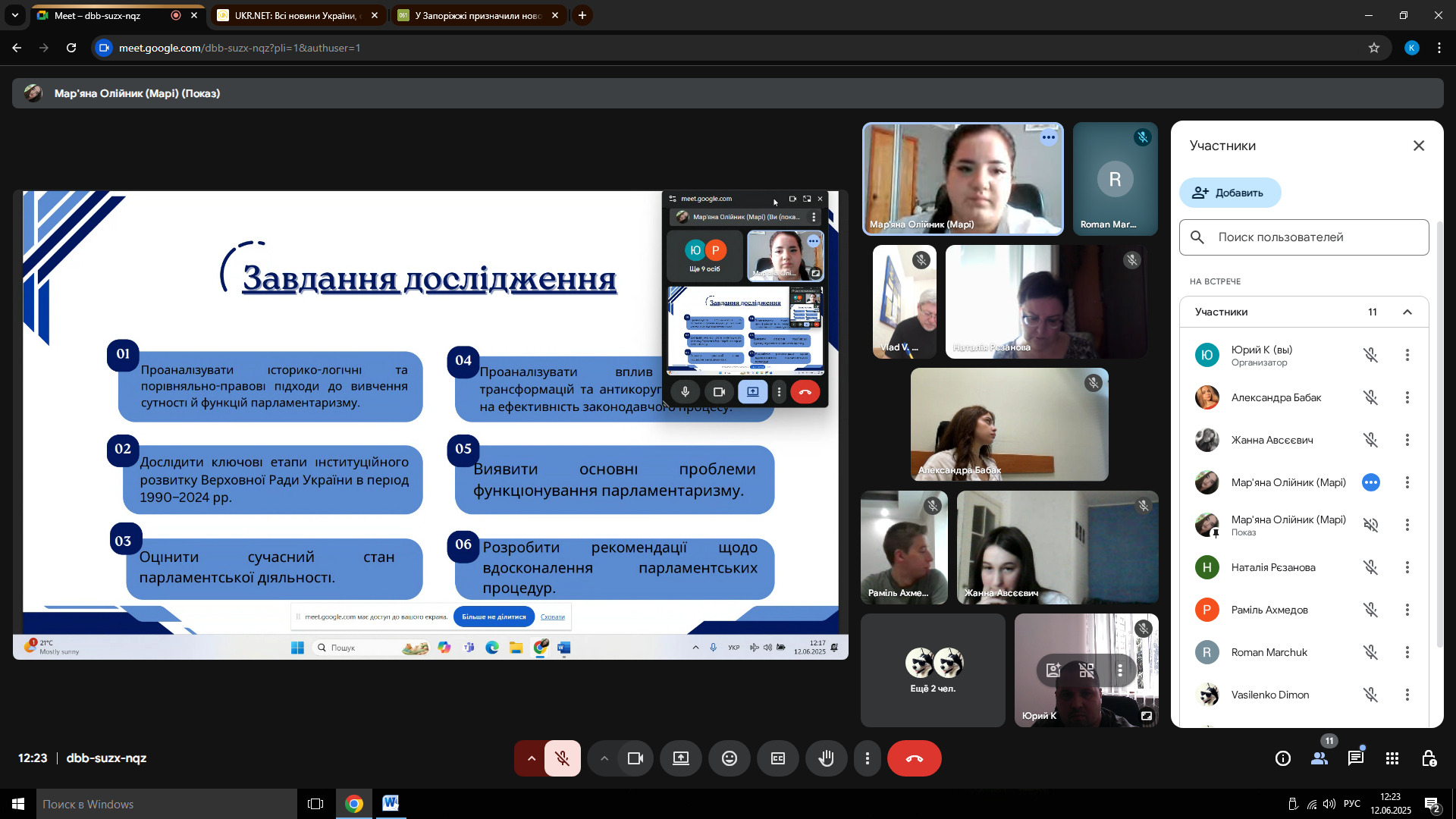The width and height of the screenshot is (1456, 819).
Task: Open more options menu for Наталія Резанова
Action: (x=1407, y=567)
